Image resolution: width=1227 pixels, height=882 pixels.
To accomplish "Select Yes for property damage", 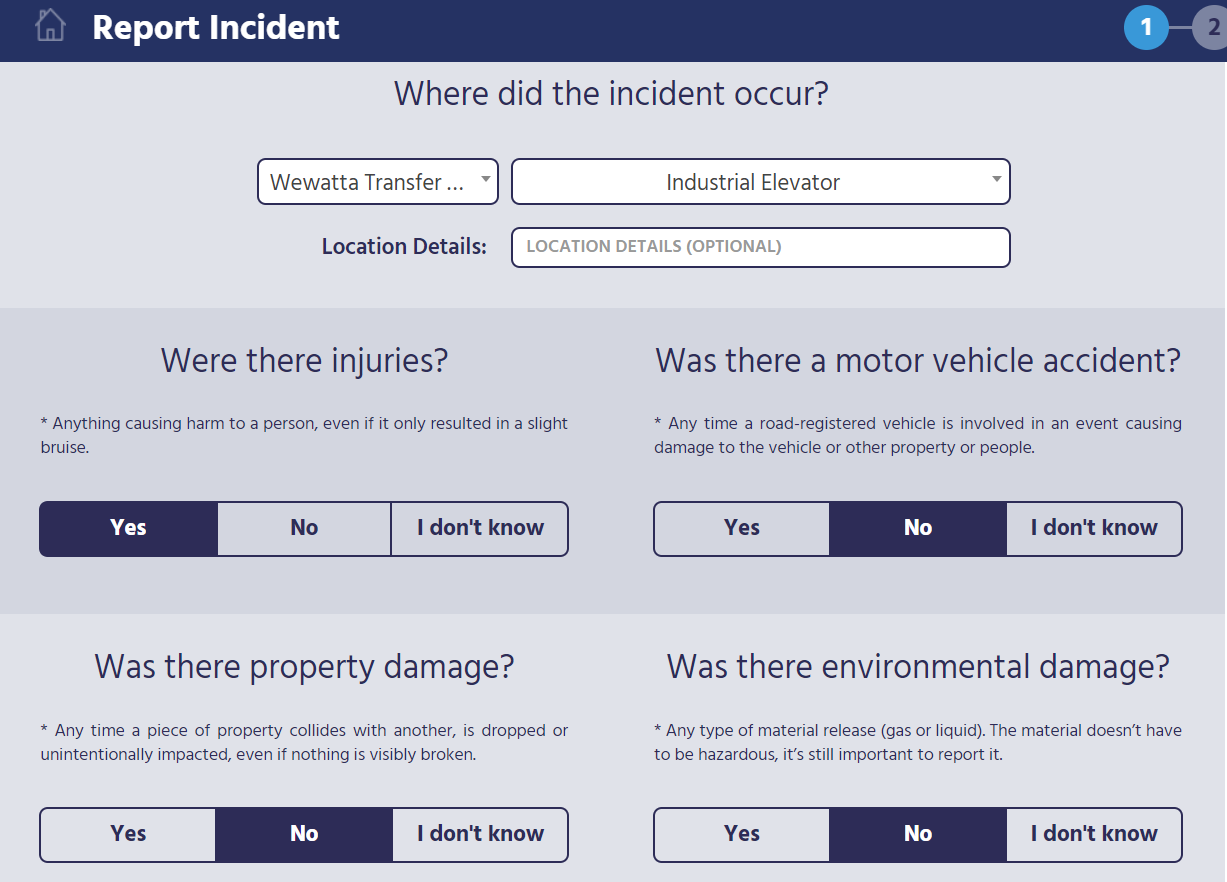I will (x=128, y=834).
